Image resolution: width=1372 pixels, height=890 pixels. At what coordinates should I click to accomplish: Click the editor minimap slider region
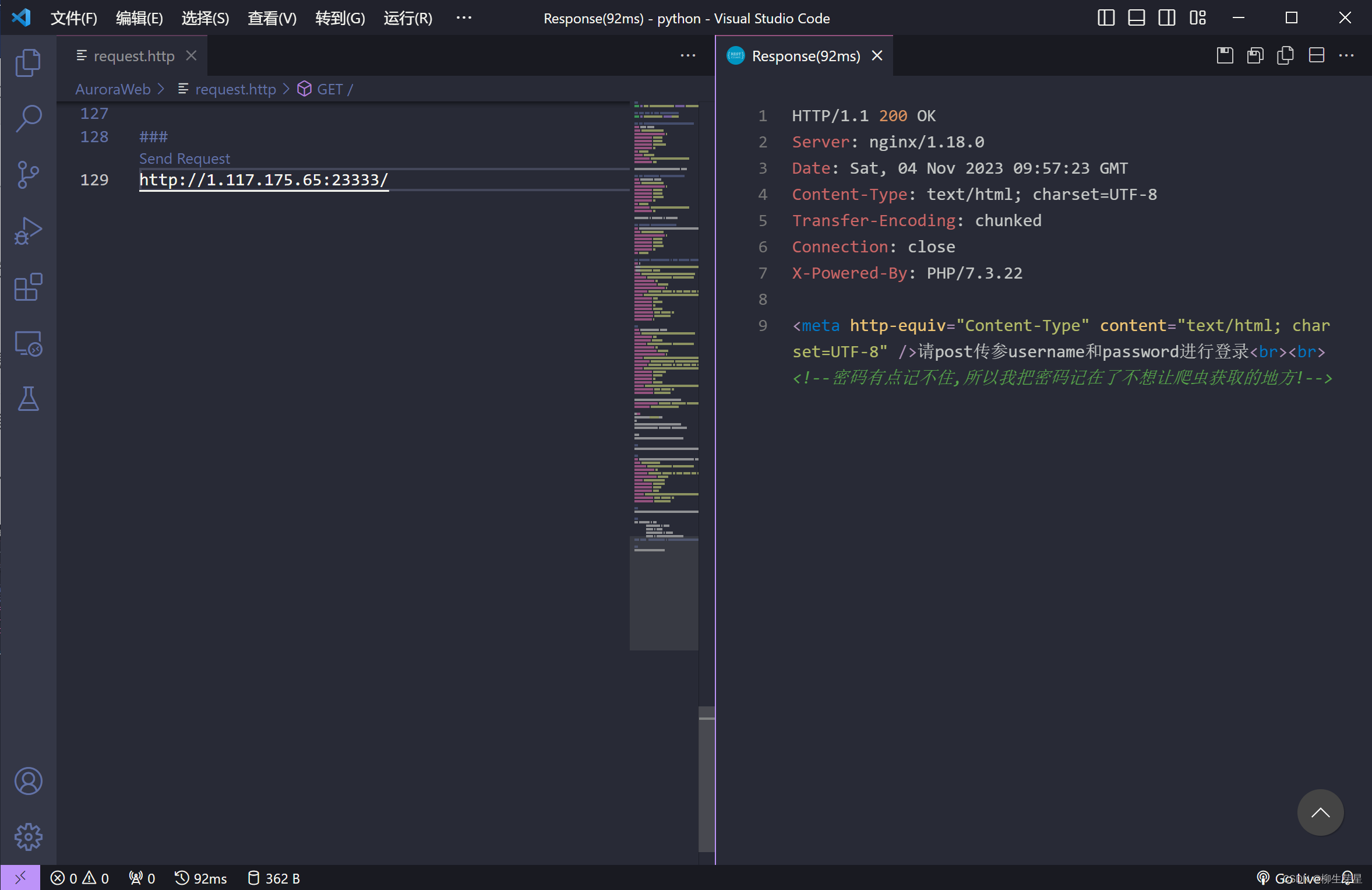664,592
